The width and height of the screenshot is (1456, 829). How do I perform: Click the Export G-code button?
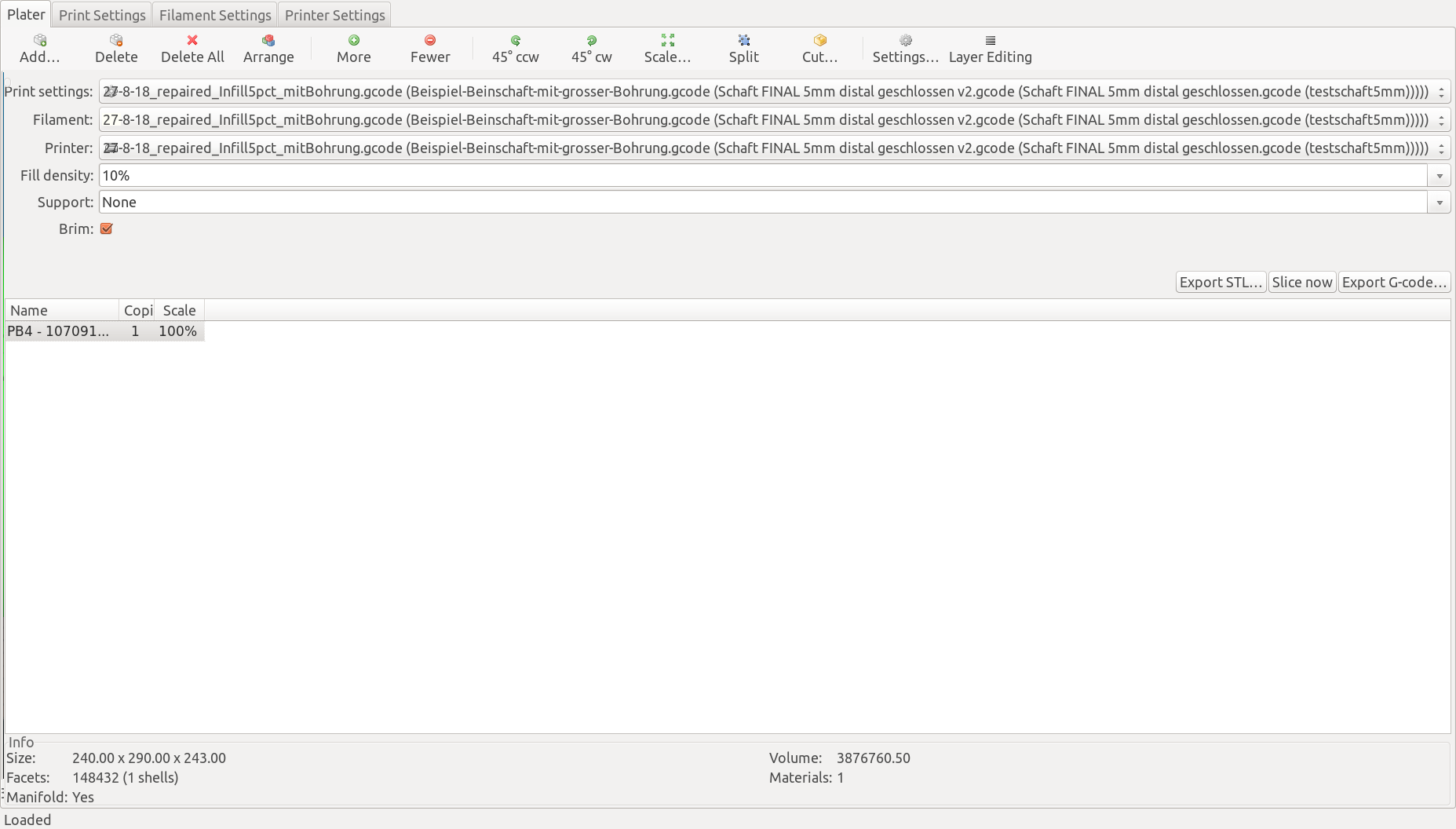click(1394, 282)
